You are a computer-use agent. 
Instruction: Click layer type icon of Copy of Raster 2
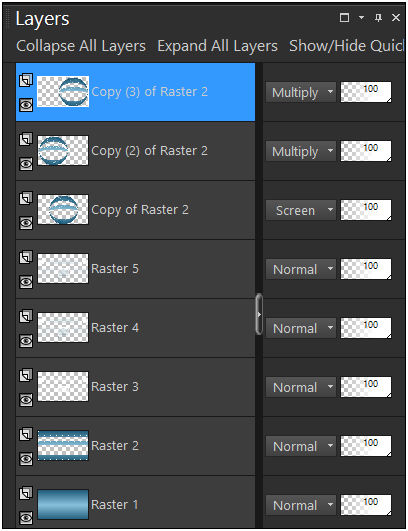[x=26, y=198]
